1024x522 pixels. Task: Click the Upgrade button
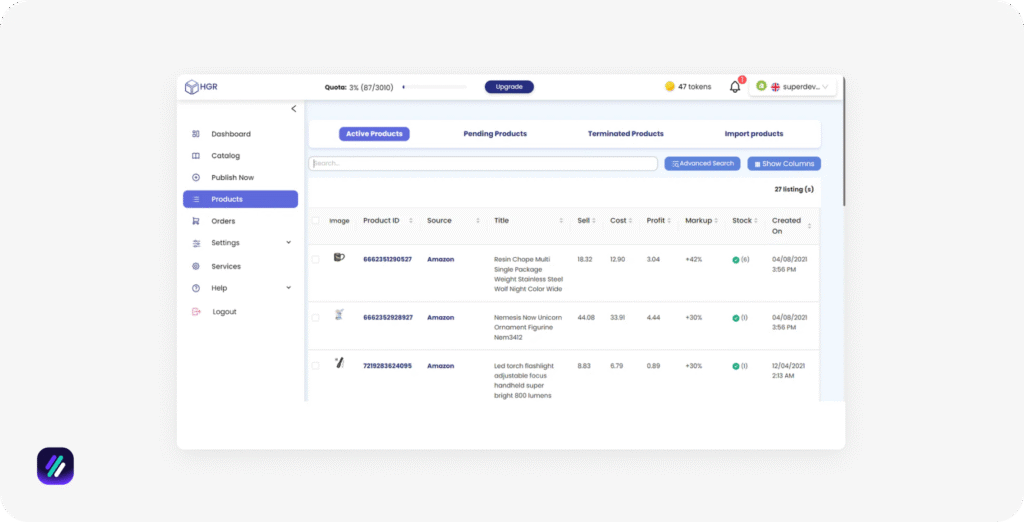point(509,87)
